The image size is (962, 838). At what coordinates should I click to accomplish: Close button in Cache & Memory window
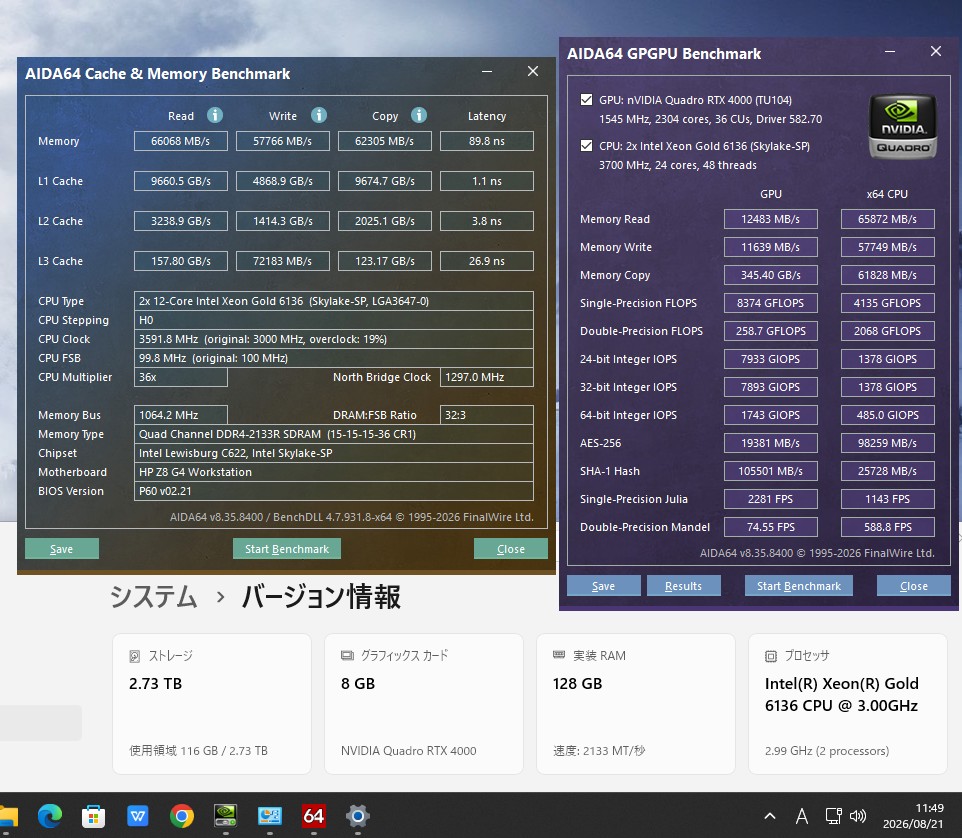point(510,548)
